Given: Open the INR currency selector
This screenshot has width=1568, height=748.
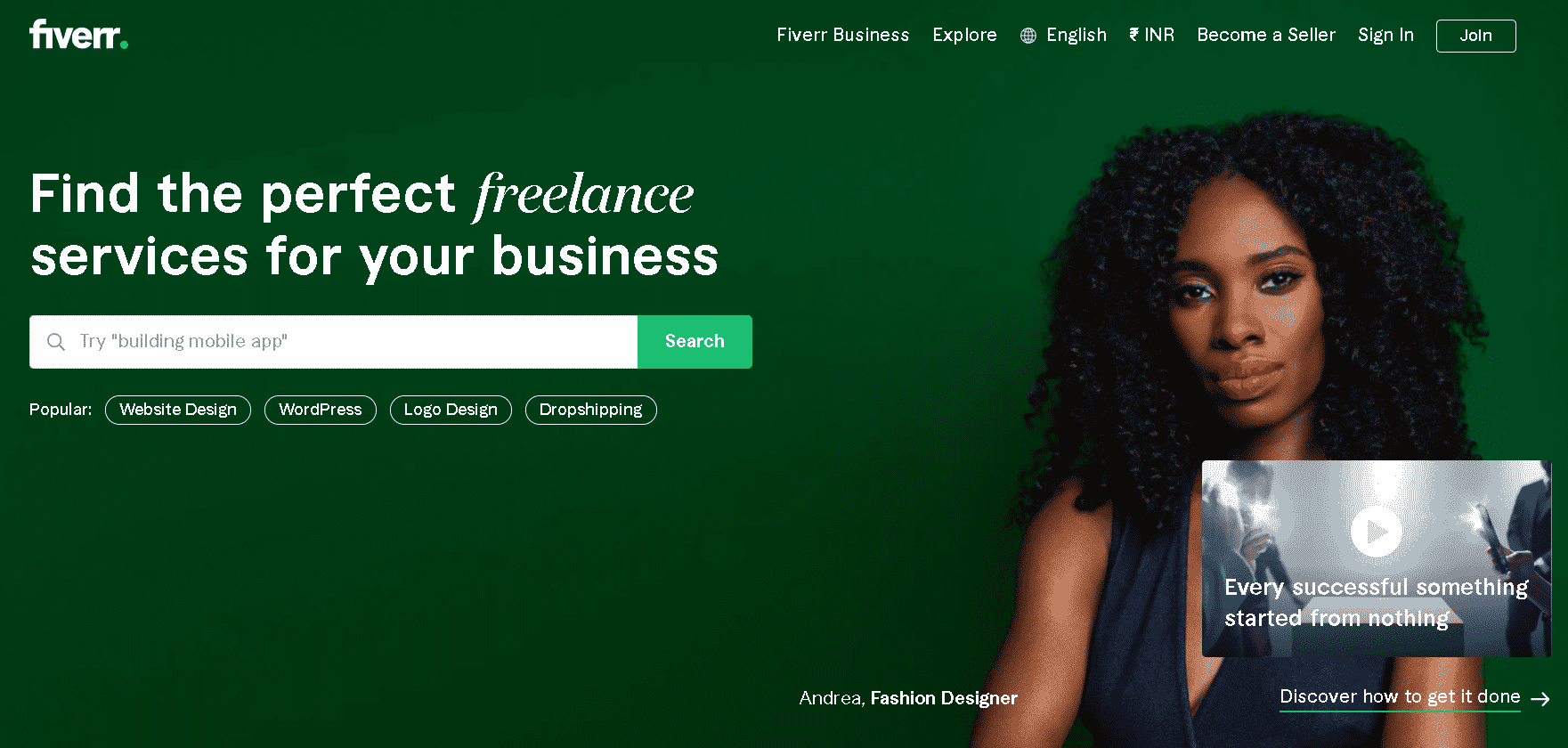Looking at the screenshot, I should click(x=1151, y=35).
